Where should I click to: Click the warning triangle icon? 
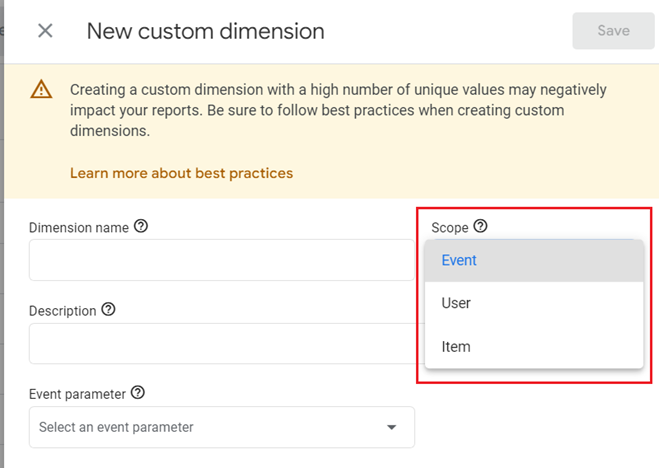(x=41, y=90)
